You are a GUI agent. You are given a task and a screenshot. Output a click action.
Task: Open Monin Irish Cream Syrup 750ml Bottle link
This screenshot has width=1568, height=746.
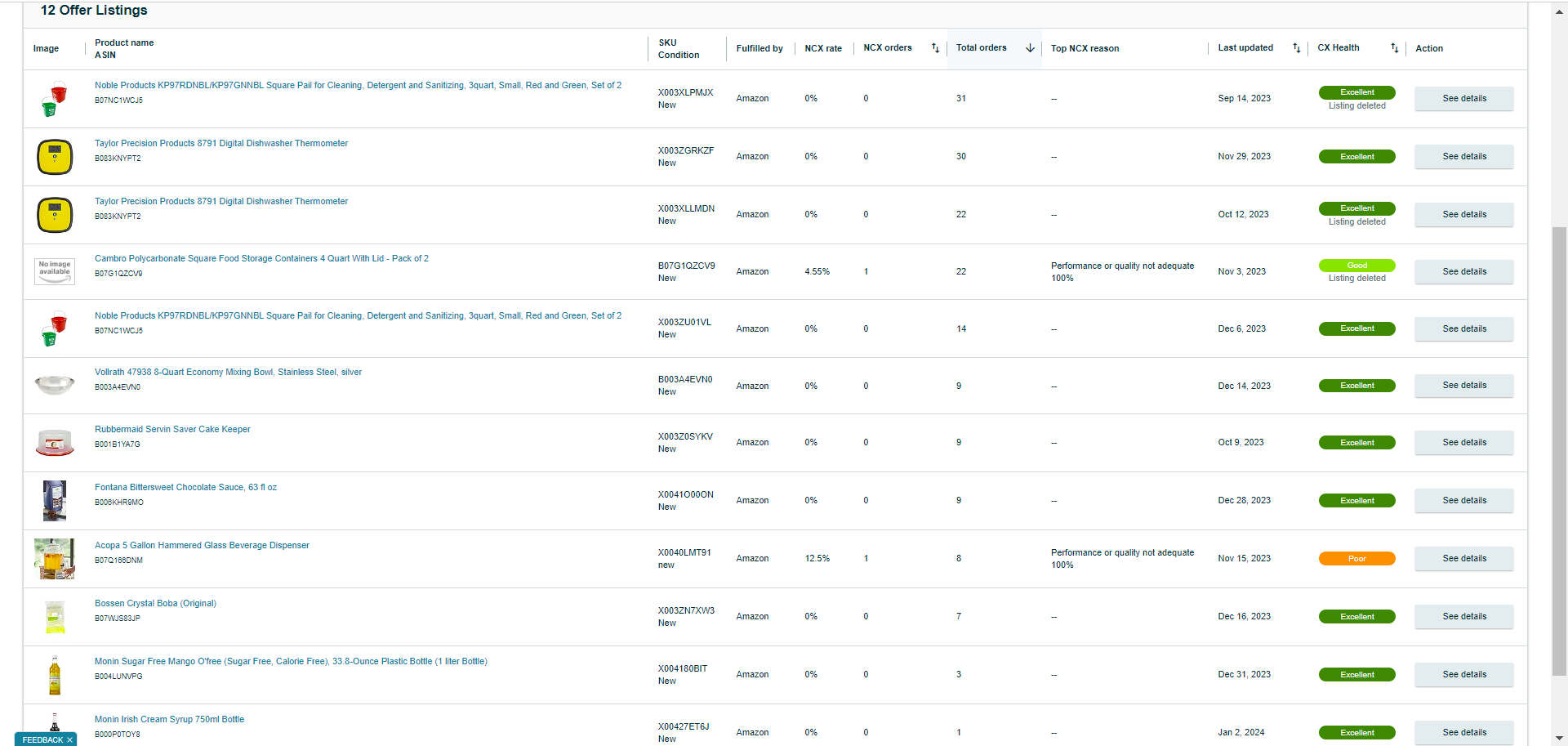[169, 719]
